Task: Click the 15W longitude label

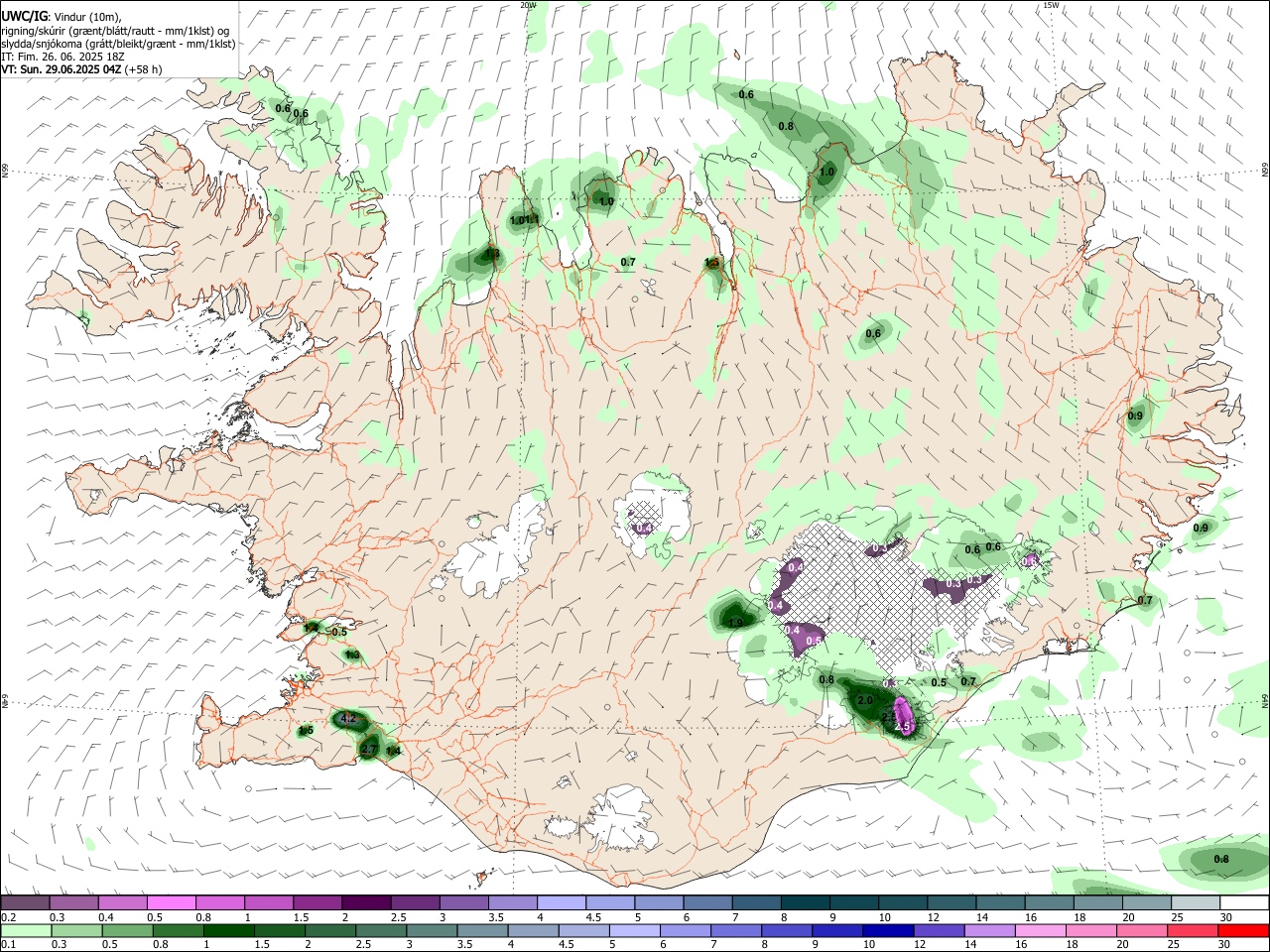Action: pyautogui.click(x=1051, y=5)
